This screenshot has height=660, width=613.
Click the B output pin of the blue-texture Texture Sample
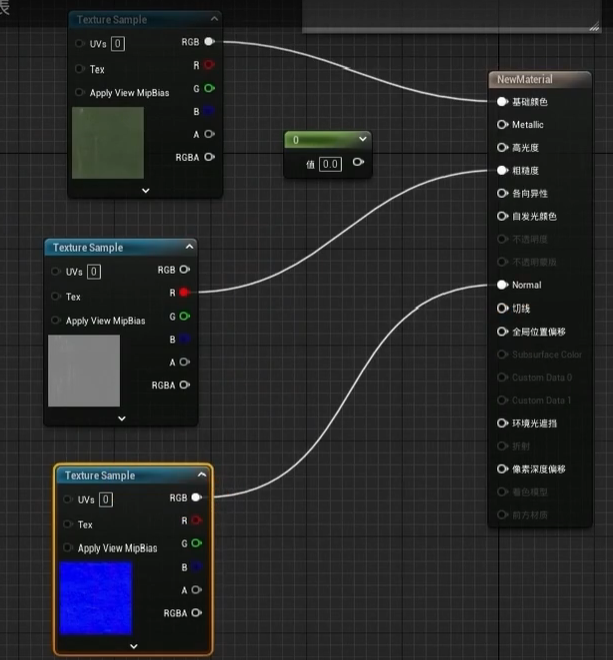point(197,567)
